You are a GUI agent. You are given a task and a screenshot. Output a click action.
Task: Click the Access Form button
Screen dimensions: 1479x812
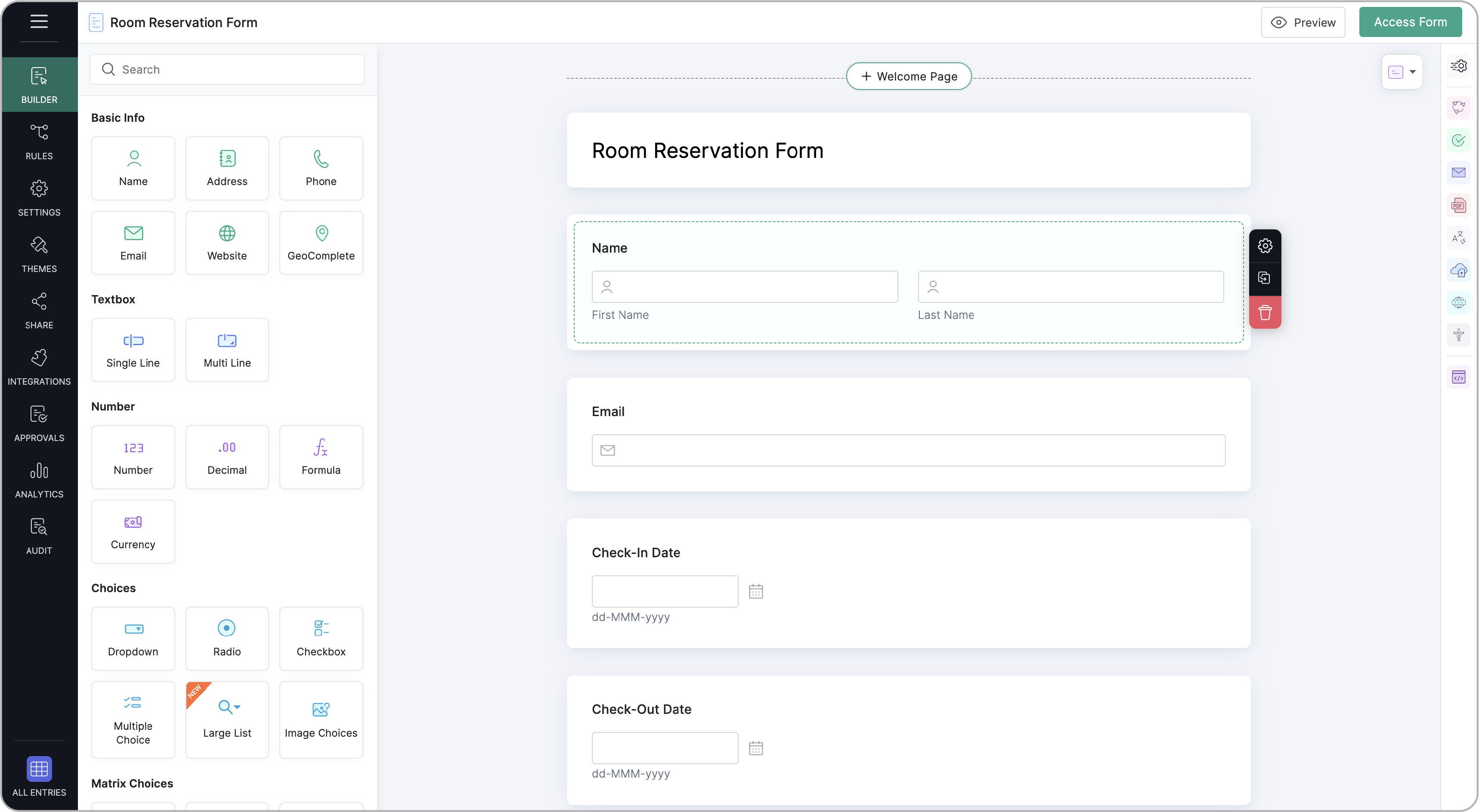point(1410,22)
